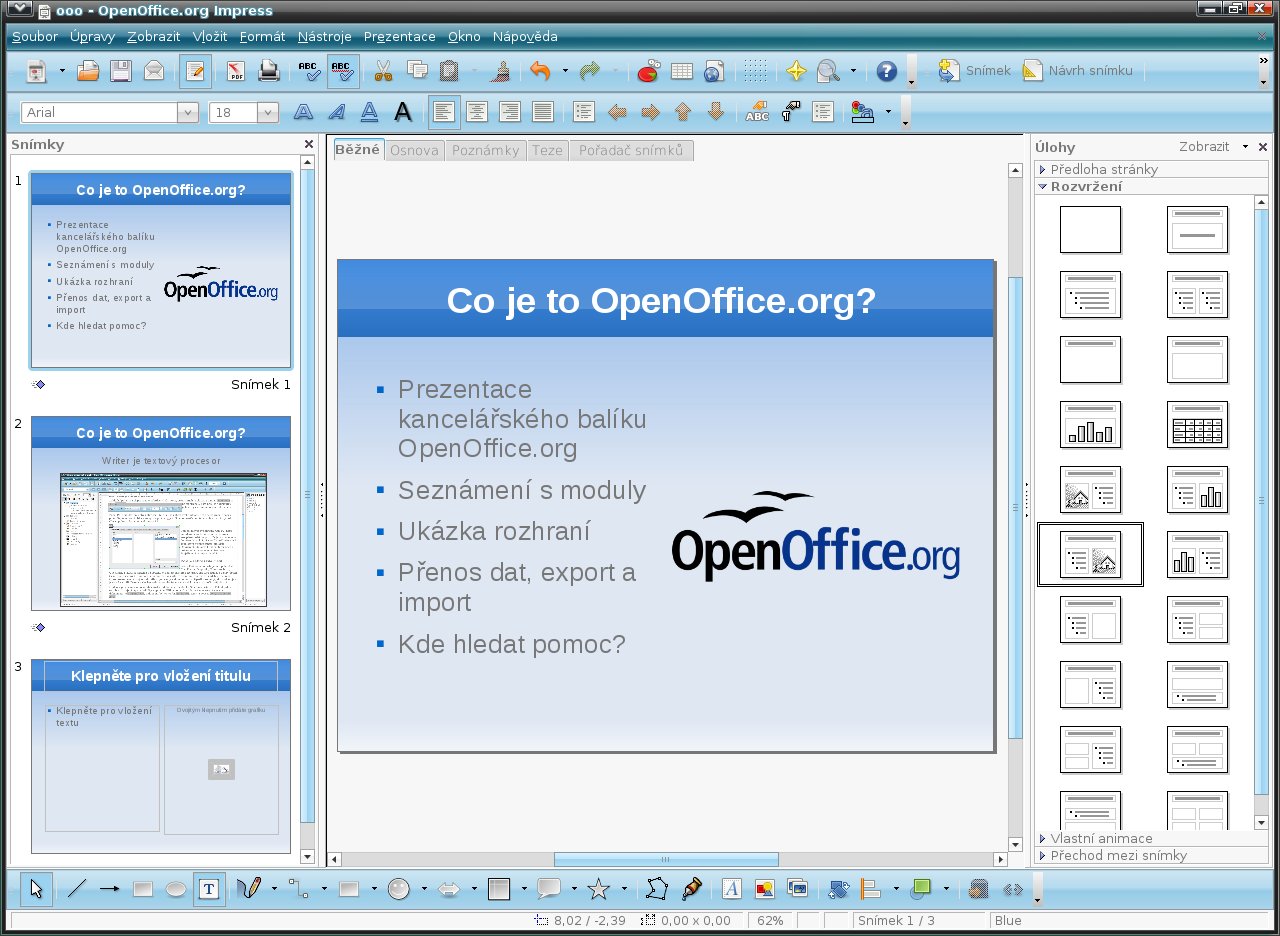This screenshot has height=936, width=1280.
Task: Insert a table from the toolbar
Action: click(681, 71)
